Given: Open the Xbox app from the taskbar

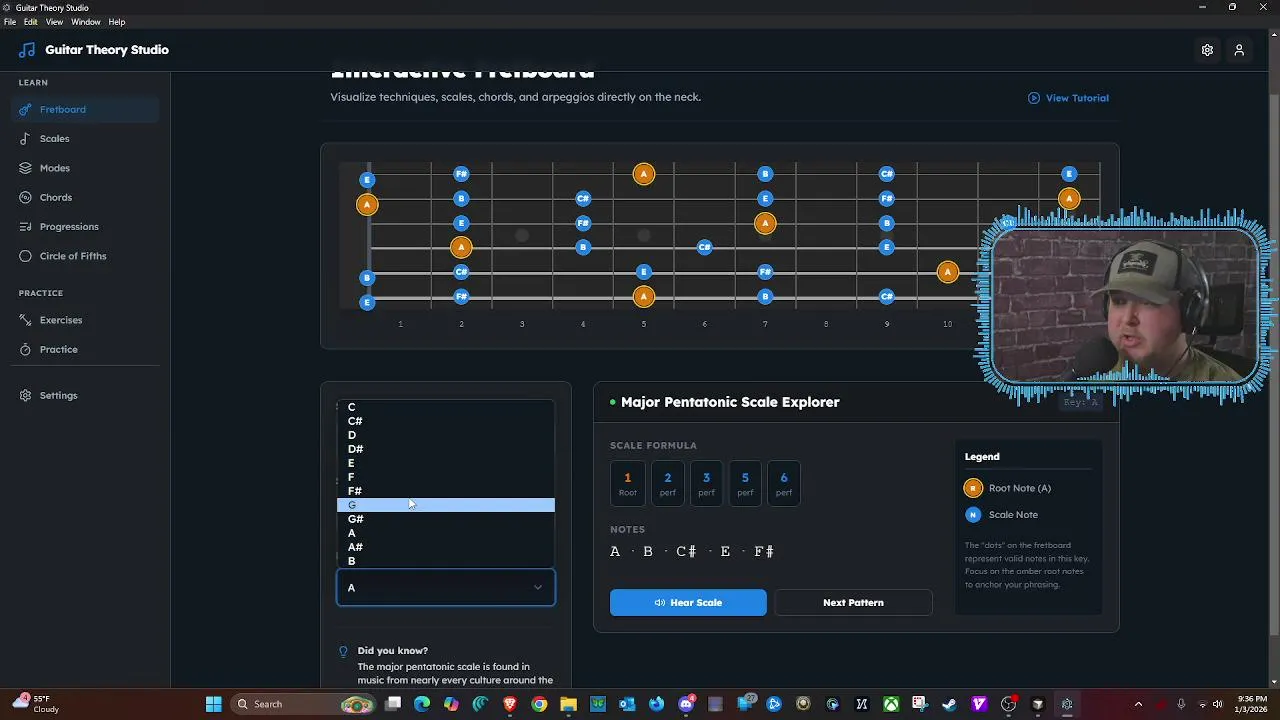Looking at the screenshot, I should [890, 704].
